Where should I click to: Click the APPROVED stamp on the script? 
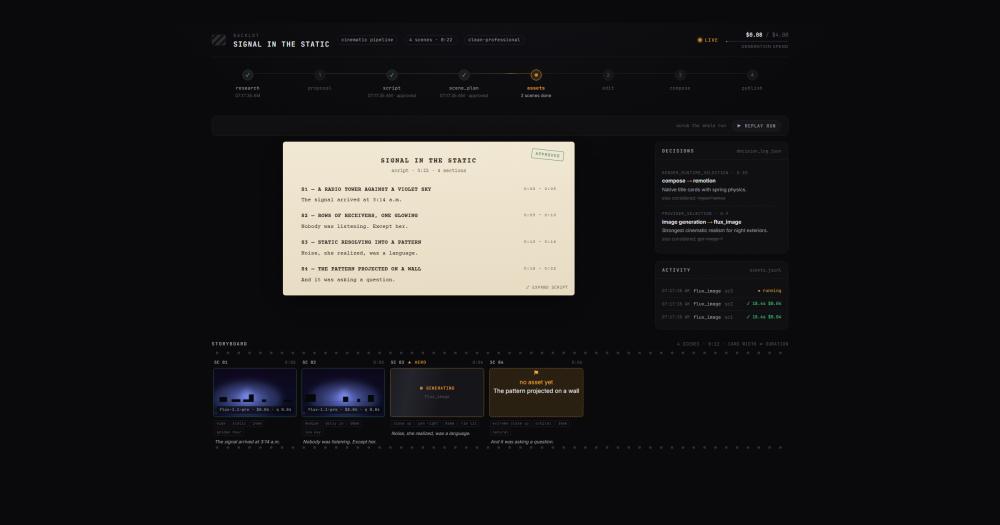pos(547,154)
